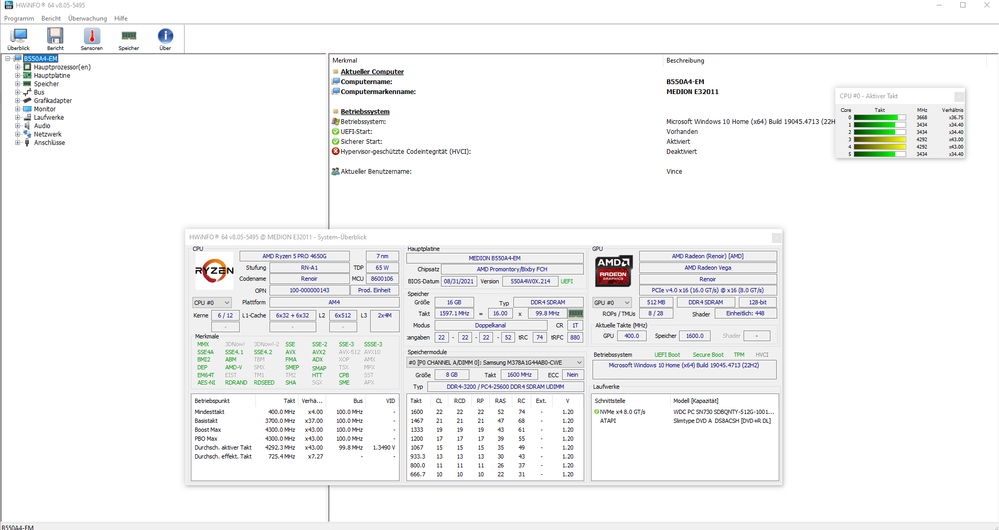Click the Boost Max row in Betriebspunkt table
The image size is (999, 530).
pyautogui.click(x=294, y=430)
